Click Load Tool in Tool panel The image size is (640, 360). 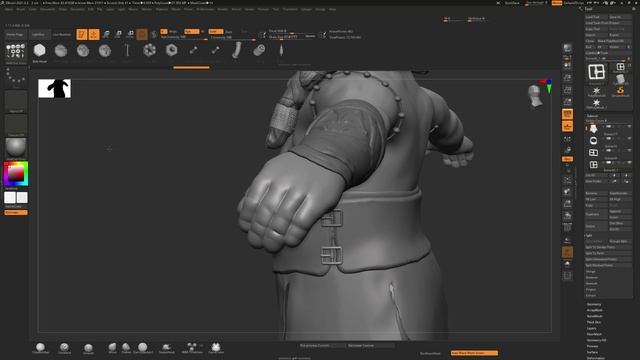(596, 17)
